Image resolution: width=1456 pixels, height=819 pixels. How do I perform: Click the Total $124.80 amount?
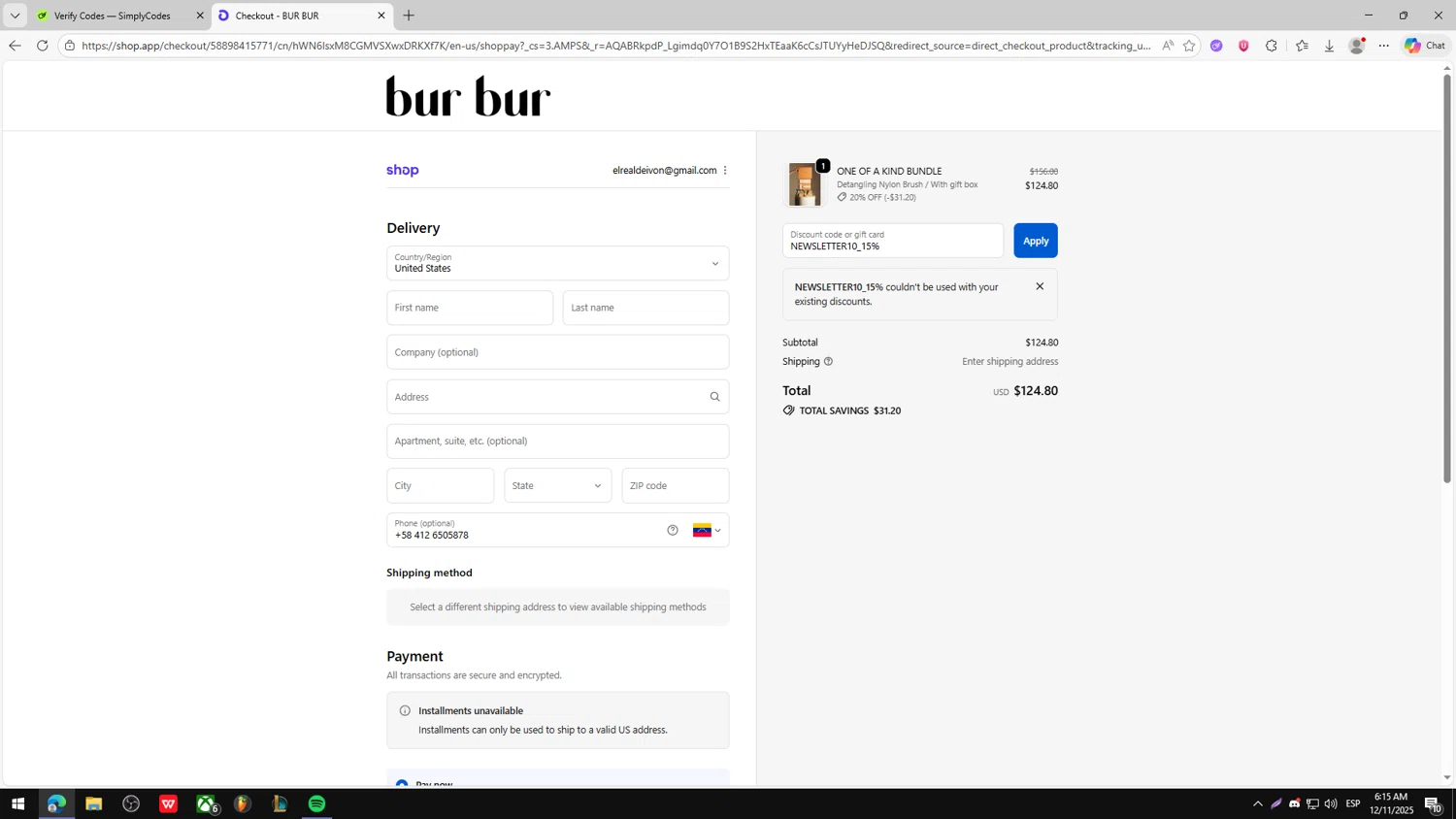(1036, 391)
